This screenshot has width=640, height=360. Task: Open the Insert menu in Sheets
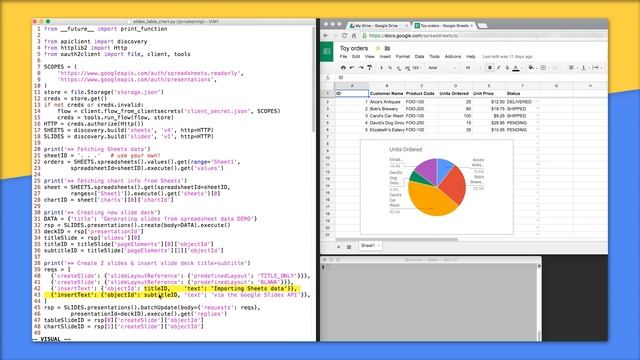pos(385,57)
